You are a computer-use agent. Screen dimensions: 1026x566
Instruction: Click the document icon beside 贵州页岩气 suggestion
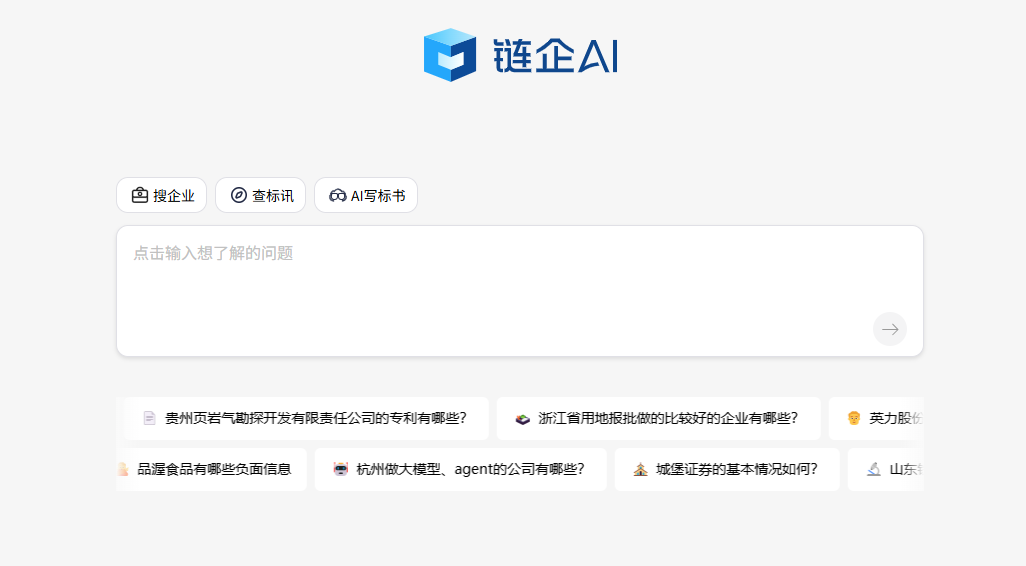(x=149, y=418)
